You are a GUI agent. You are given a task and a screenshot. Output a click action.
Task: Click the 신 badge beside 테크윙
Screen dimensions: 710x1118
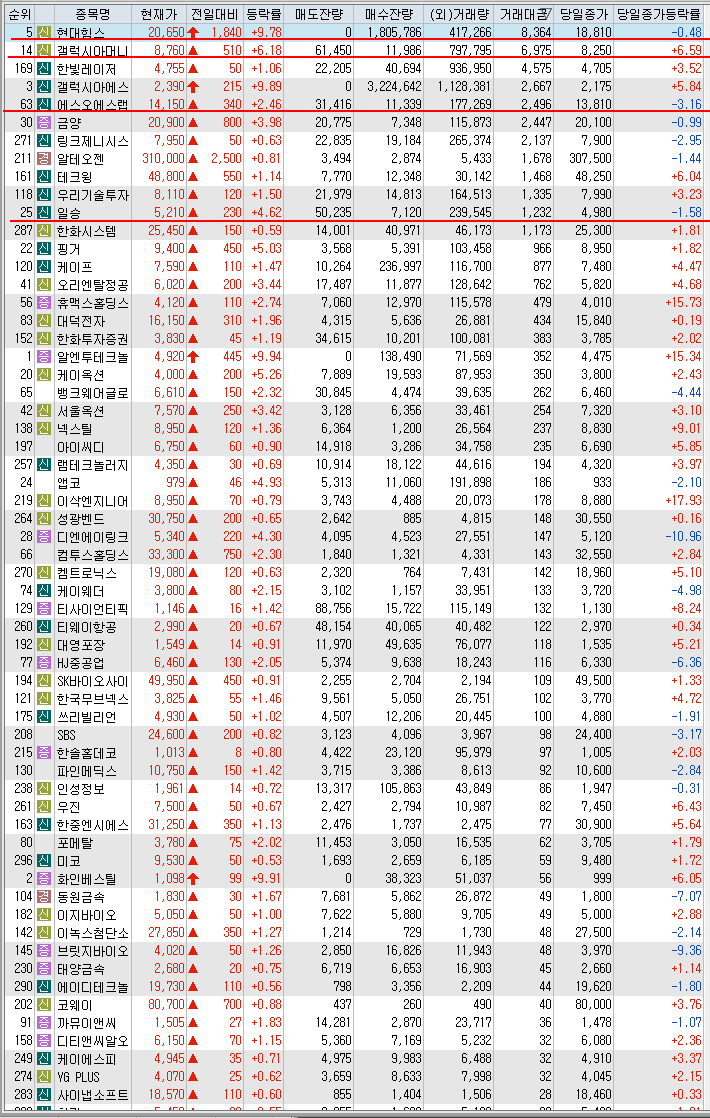coord(44,176)
